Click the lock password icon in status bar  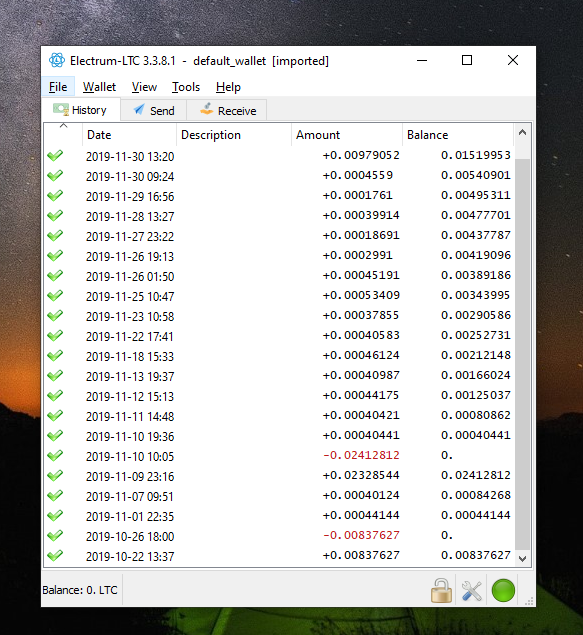point(441,590)
